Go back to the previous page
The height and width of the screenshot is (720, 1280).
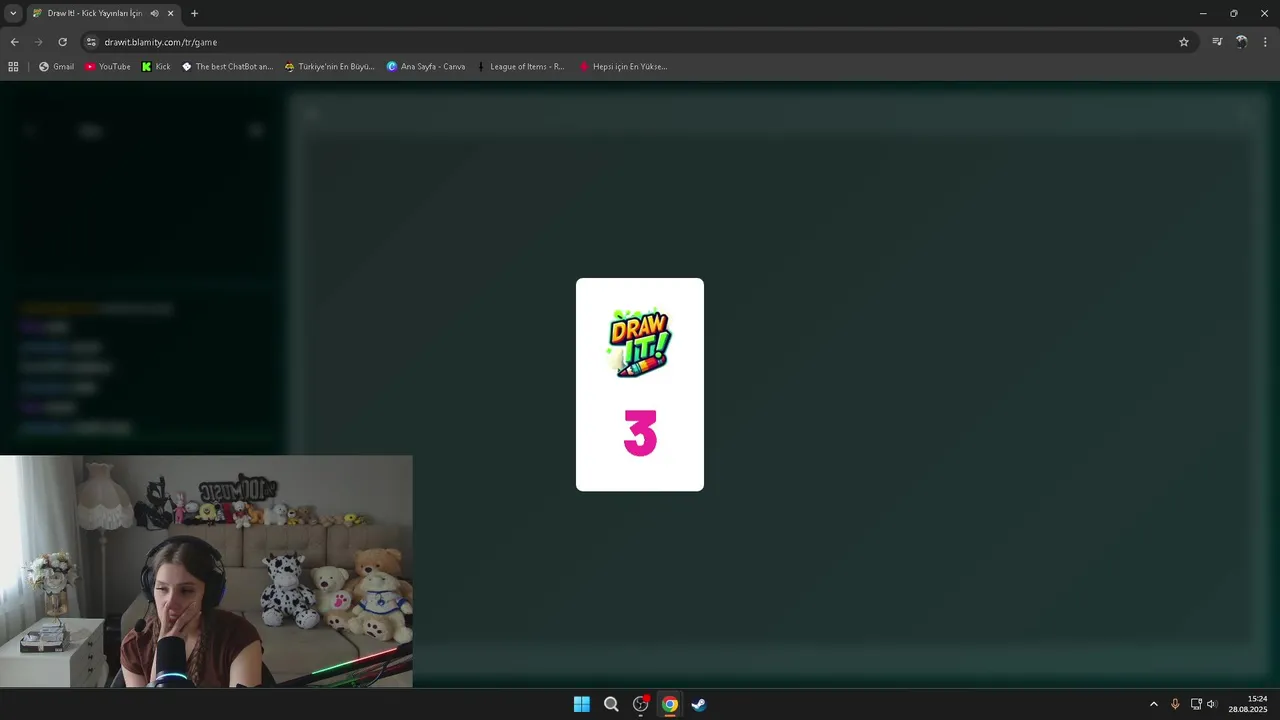click(x=14, y=42)
